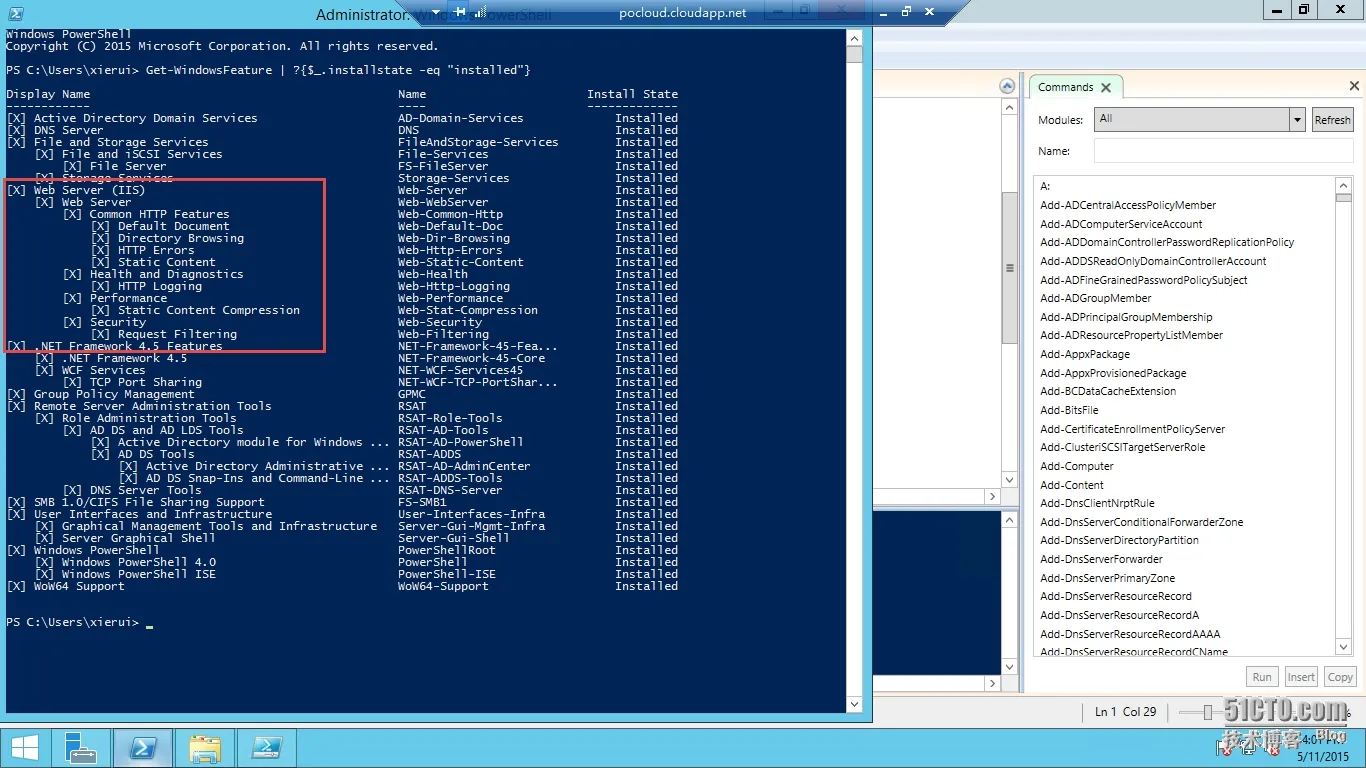The width and height of the screenshot is (1366, 768).
Task: Click the Ln 1 Col 29 status indicator
Action: click(x=1125, y=712)
